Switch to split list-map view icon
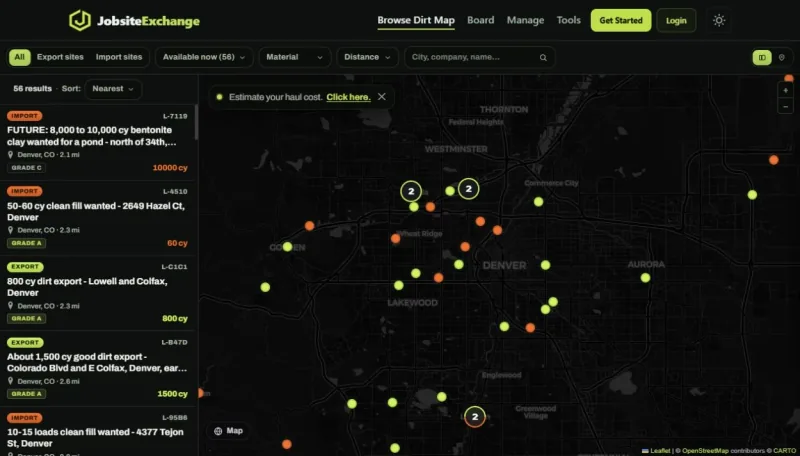The width and height of the screenshot is (800, 456). click(762, 58)
